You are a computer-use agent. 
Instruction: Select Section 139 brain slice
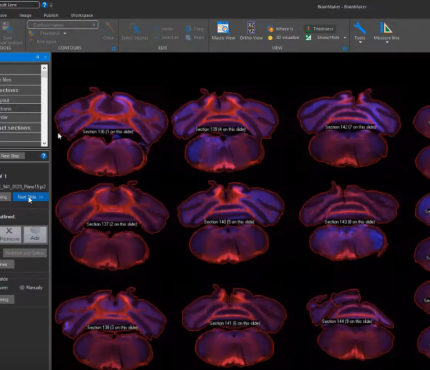point(224,130)
